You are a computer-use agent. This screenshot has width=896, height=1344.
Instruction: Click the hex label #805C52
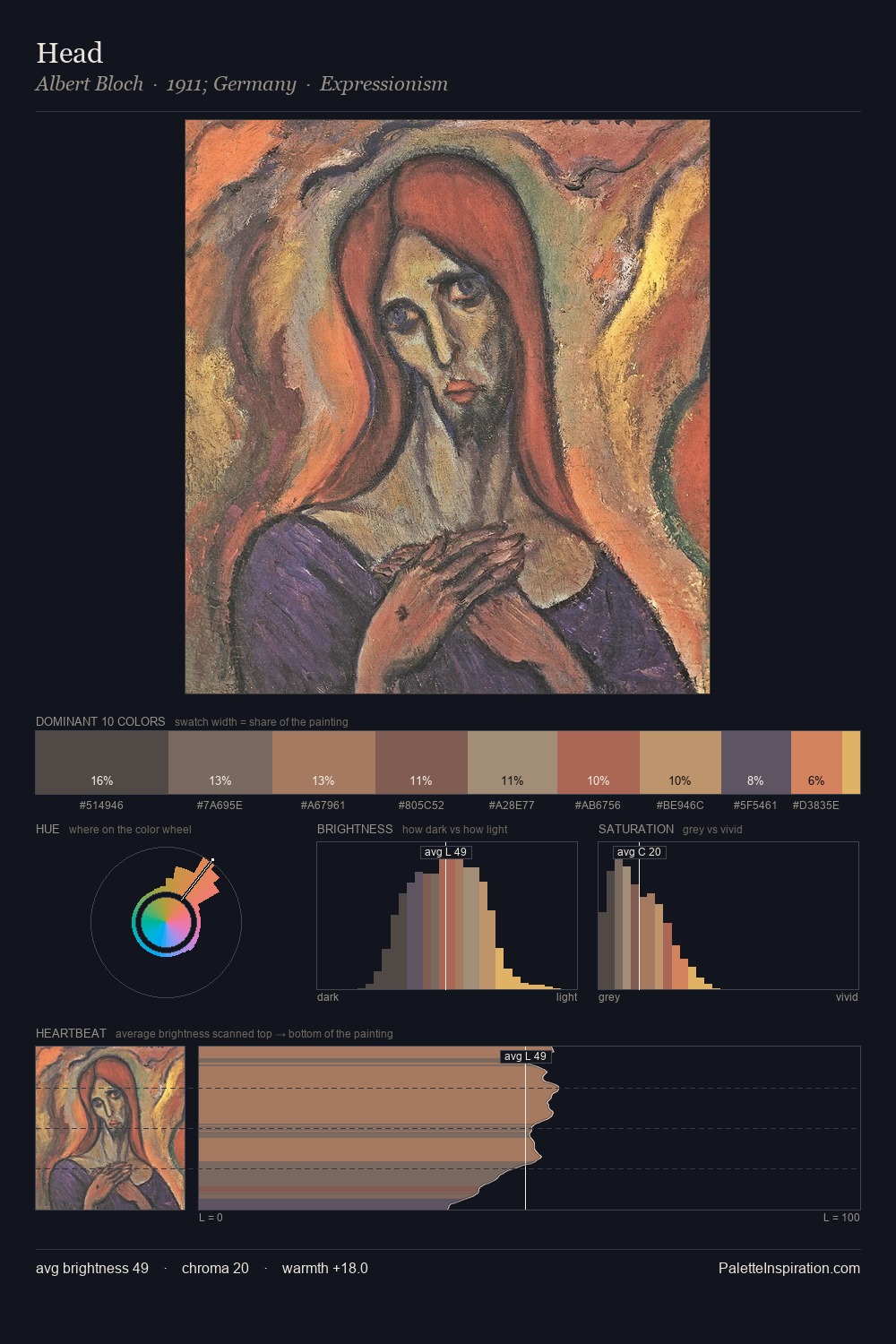coord(421,806)
